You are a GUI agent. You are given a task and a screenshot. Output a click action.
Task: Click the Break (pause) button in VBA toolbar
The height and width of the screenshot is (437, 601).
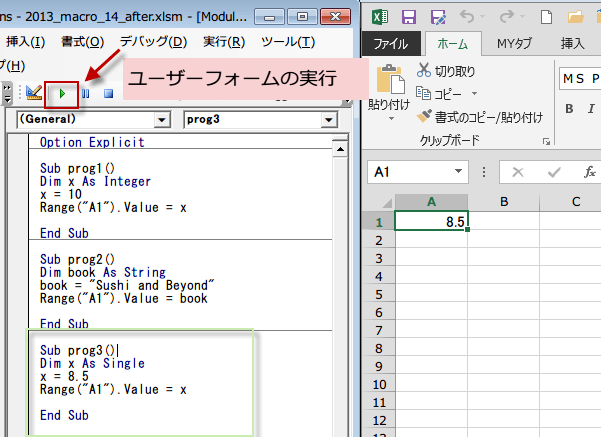pyautogui.click(x=86, y=93)
